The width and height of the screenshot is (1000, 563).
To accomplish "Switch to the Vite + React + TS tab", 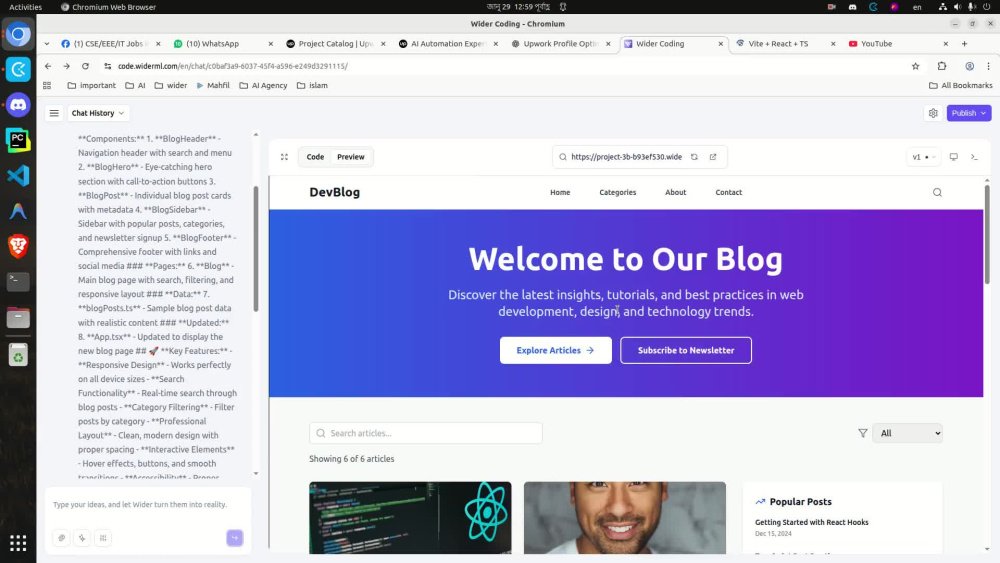I will point(785,43).
